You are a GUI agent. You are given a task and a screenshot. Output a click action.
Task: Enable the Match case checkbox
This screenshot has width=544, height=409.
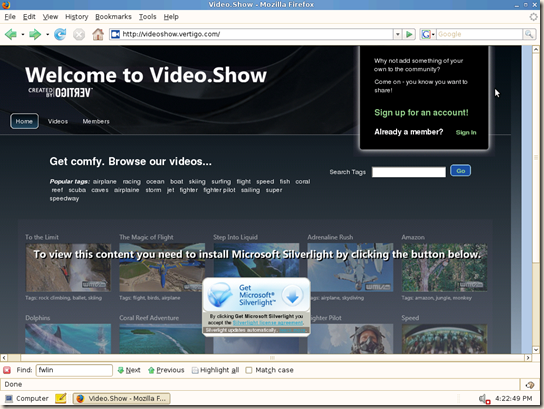coord(249,370)
